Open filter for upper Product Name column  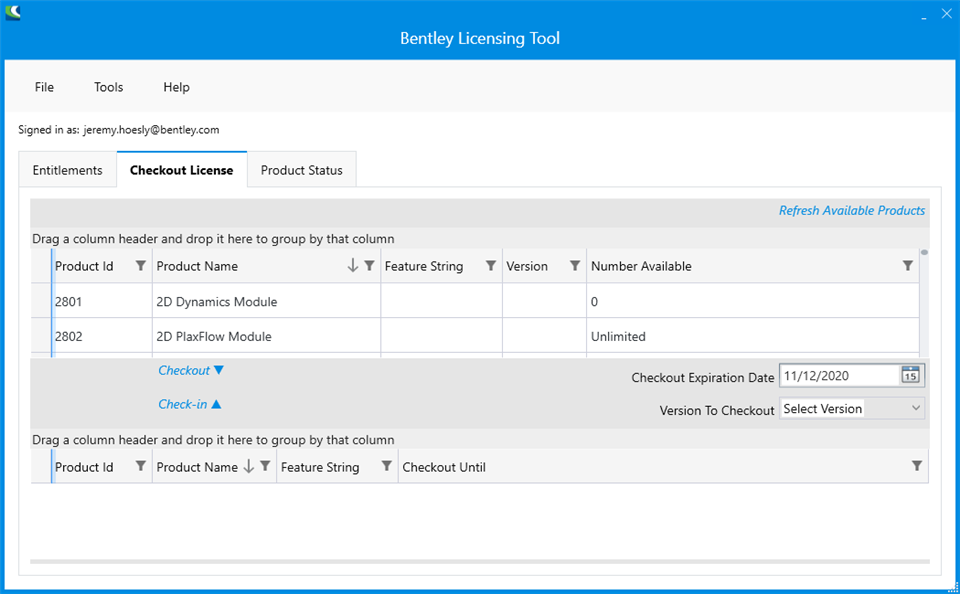point(369,266)
